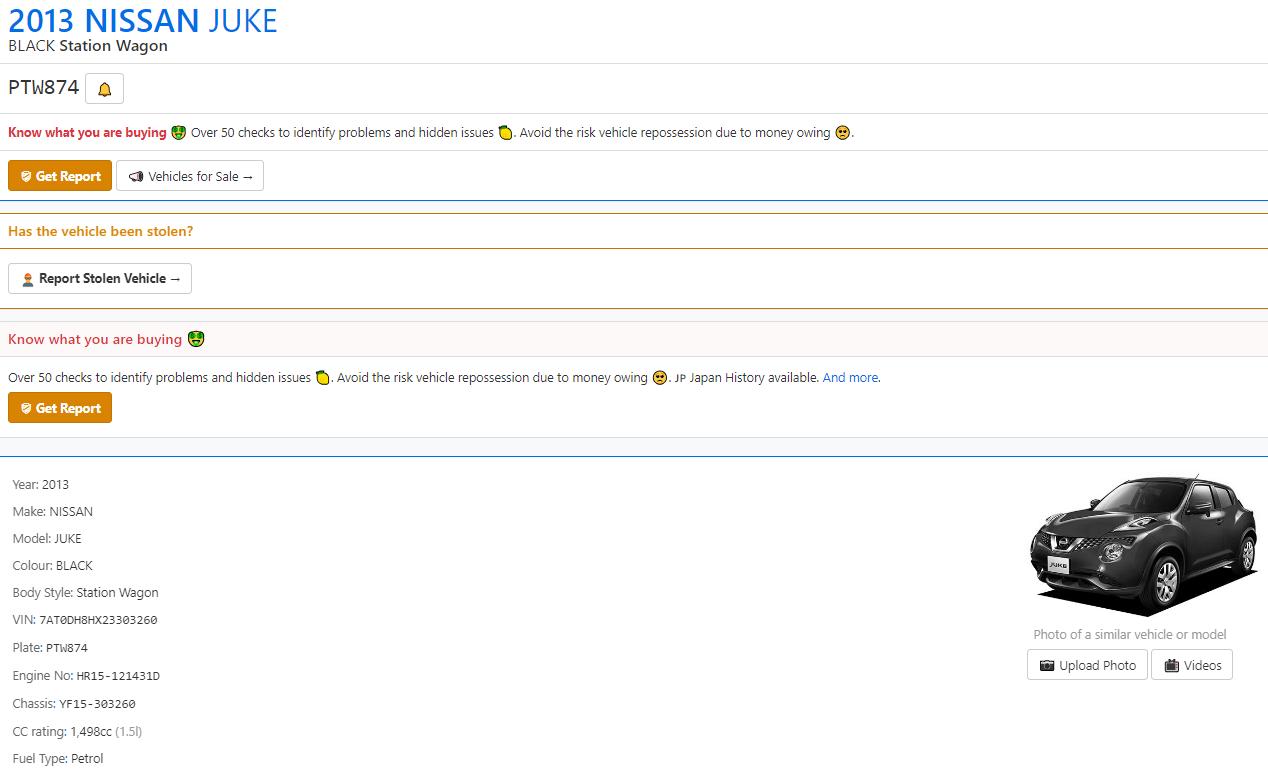Click the Upload Photo button

click(x=1087, y=665)
